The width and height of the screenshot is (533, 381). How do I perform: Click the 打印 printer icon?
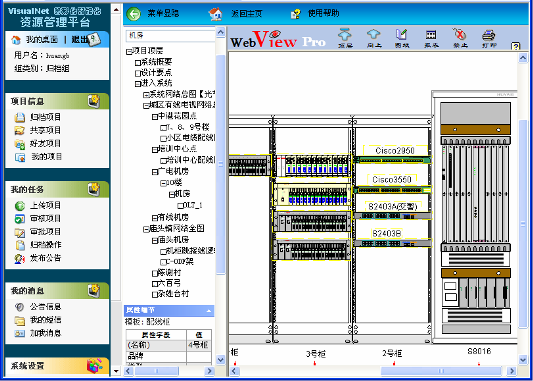click(488, 35)
